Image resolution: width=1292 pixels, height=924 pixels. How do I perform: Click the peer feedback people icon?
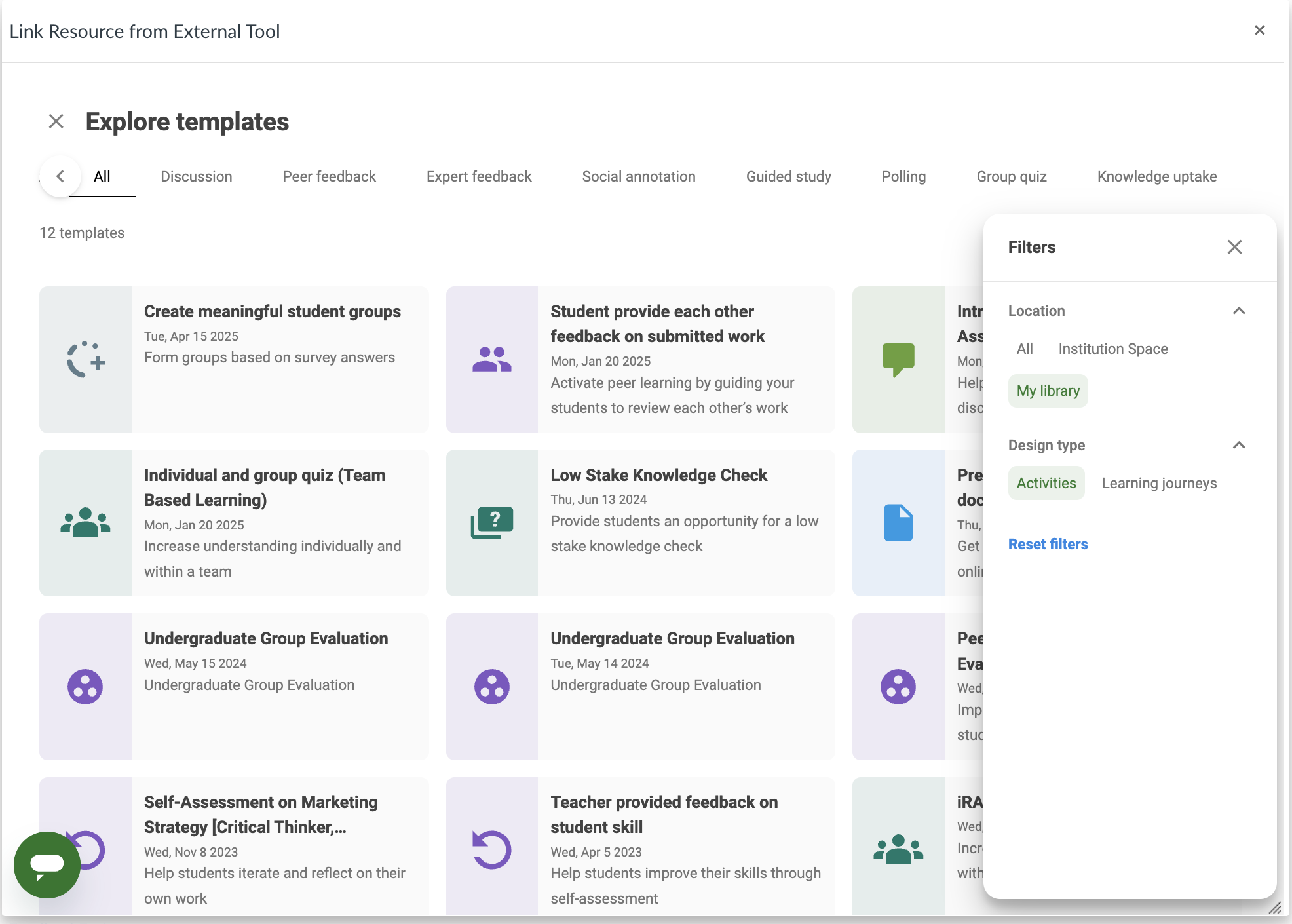coord(492,360)
